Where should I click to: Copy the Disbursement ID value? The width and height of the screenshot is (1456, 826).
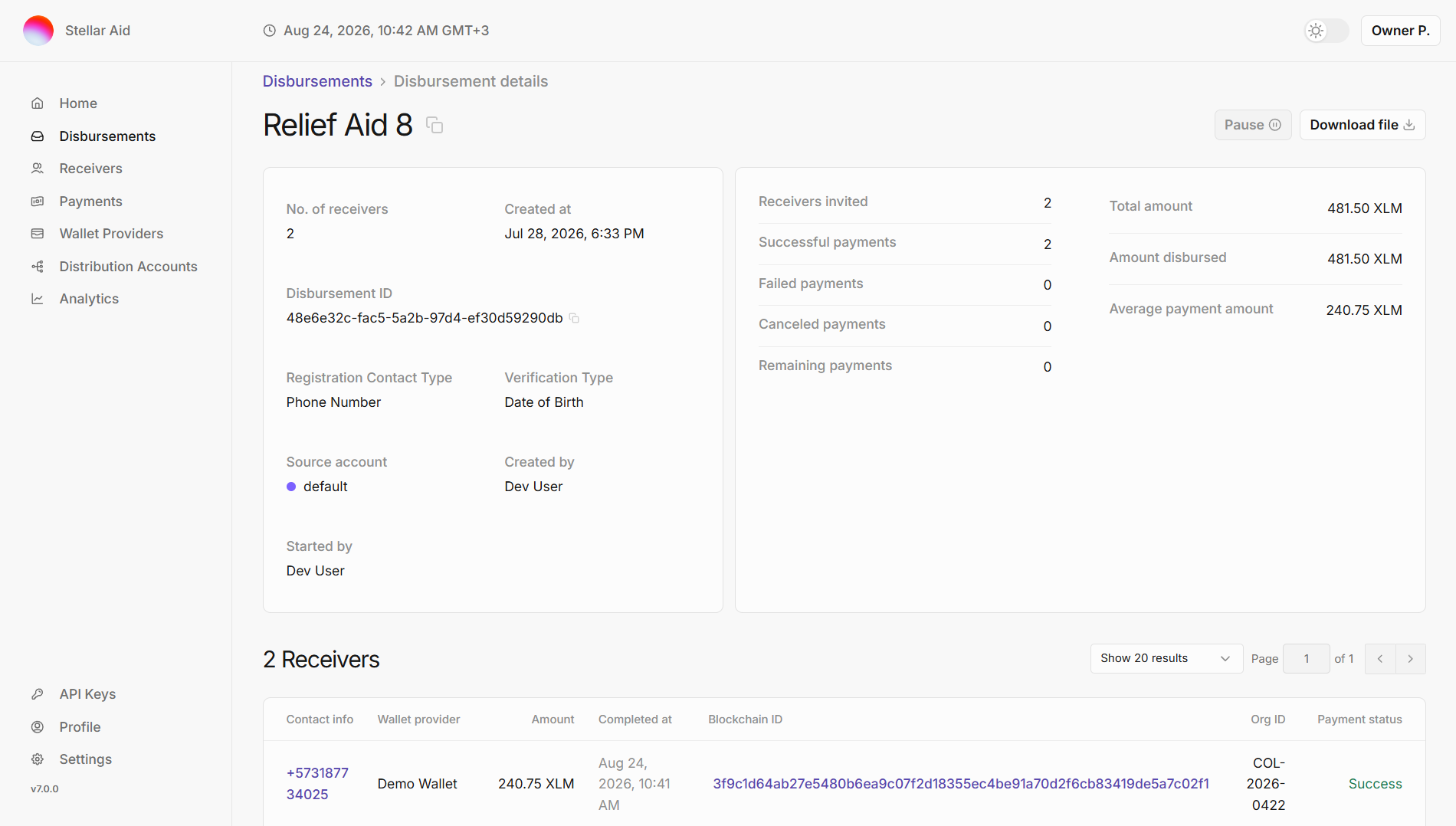click(x=574, y=318)
